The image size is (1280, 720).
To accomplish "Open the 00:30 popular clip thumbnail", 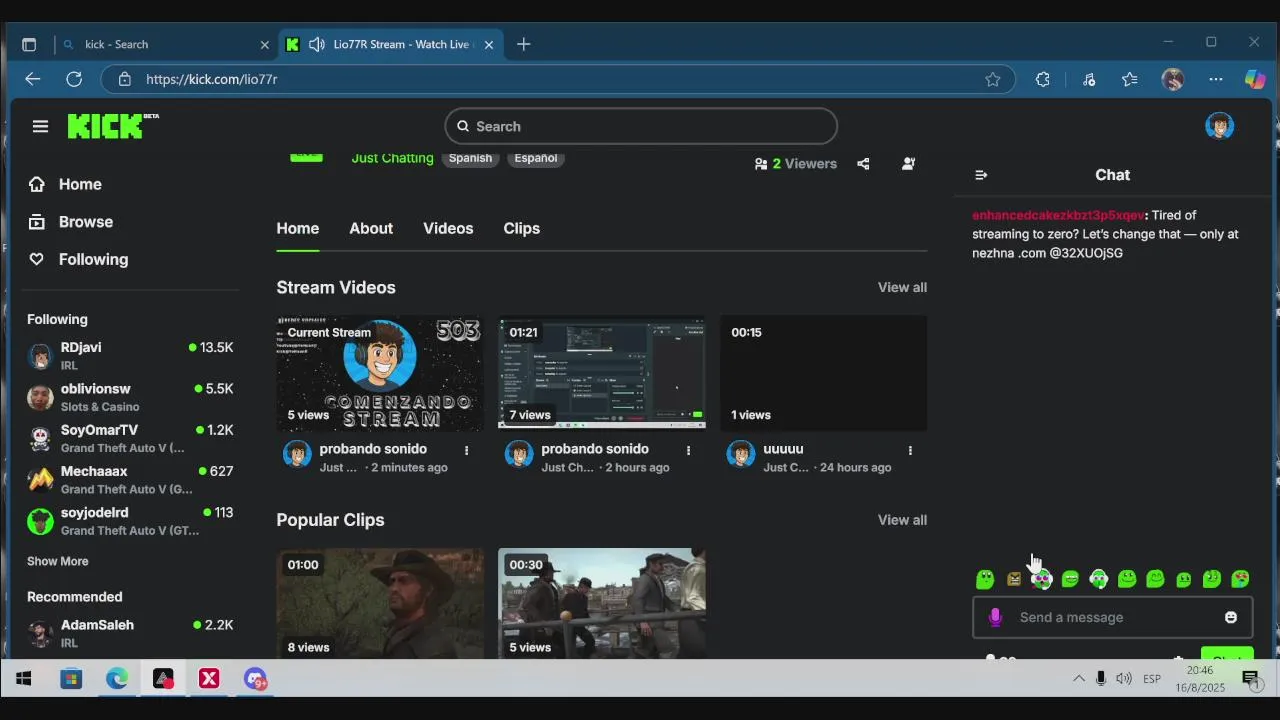I will [x=602, y=603].
